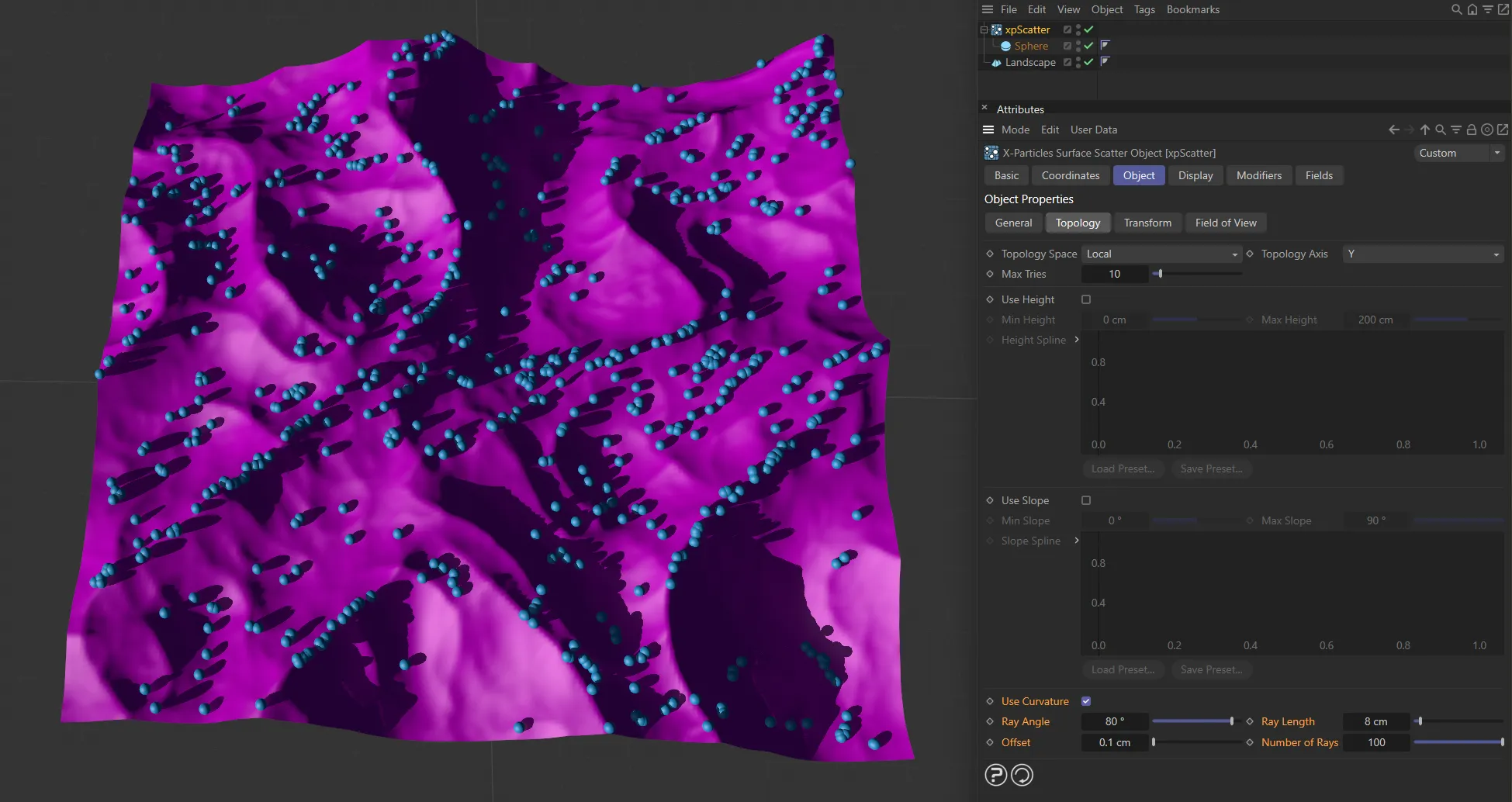
Task: Click the lock icon in the Attributes panel
Action: (x=1471, y=130)
